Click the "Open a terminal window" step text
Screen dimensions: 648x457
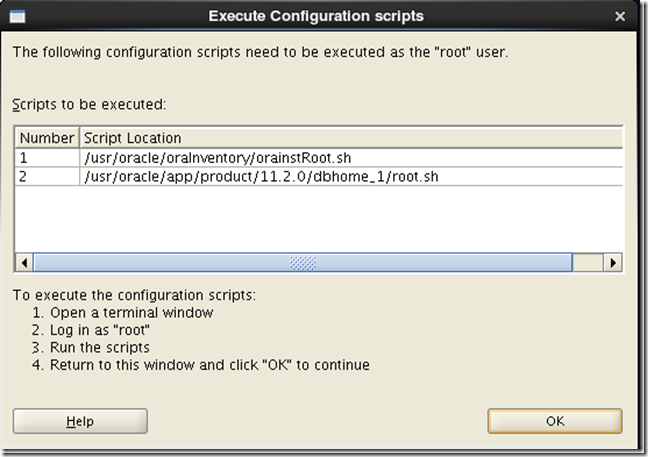131,313
